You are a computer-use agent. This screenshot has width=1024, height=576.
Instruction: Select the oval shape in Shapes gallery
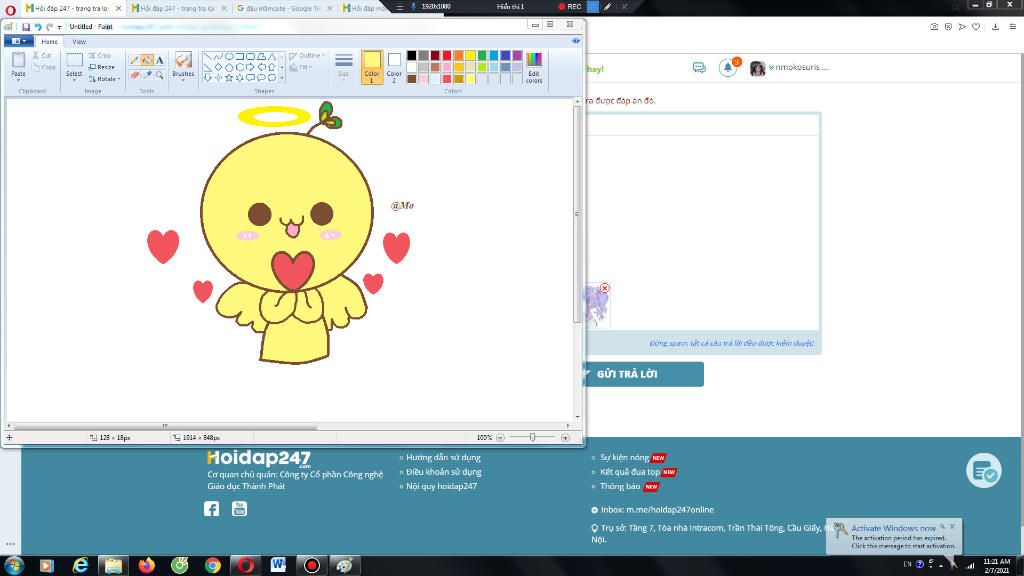(229, 57)
